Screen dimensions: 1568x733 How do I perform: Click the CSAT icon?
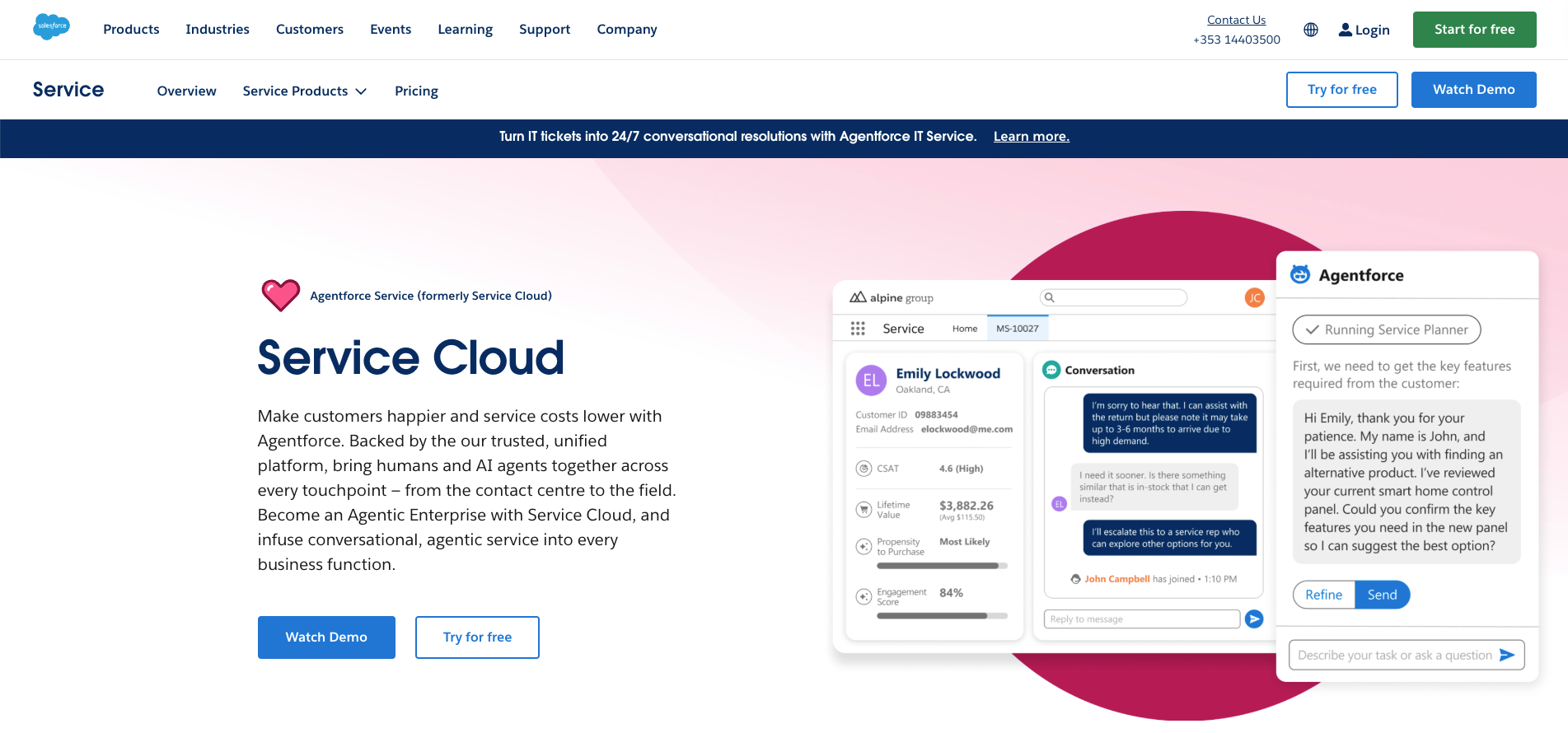[x=864, y=469]
